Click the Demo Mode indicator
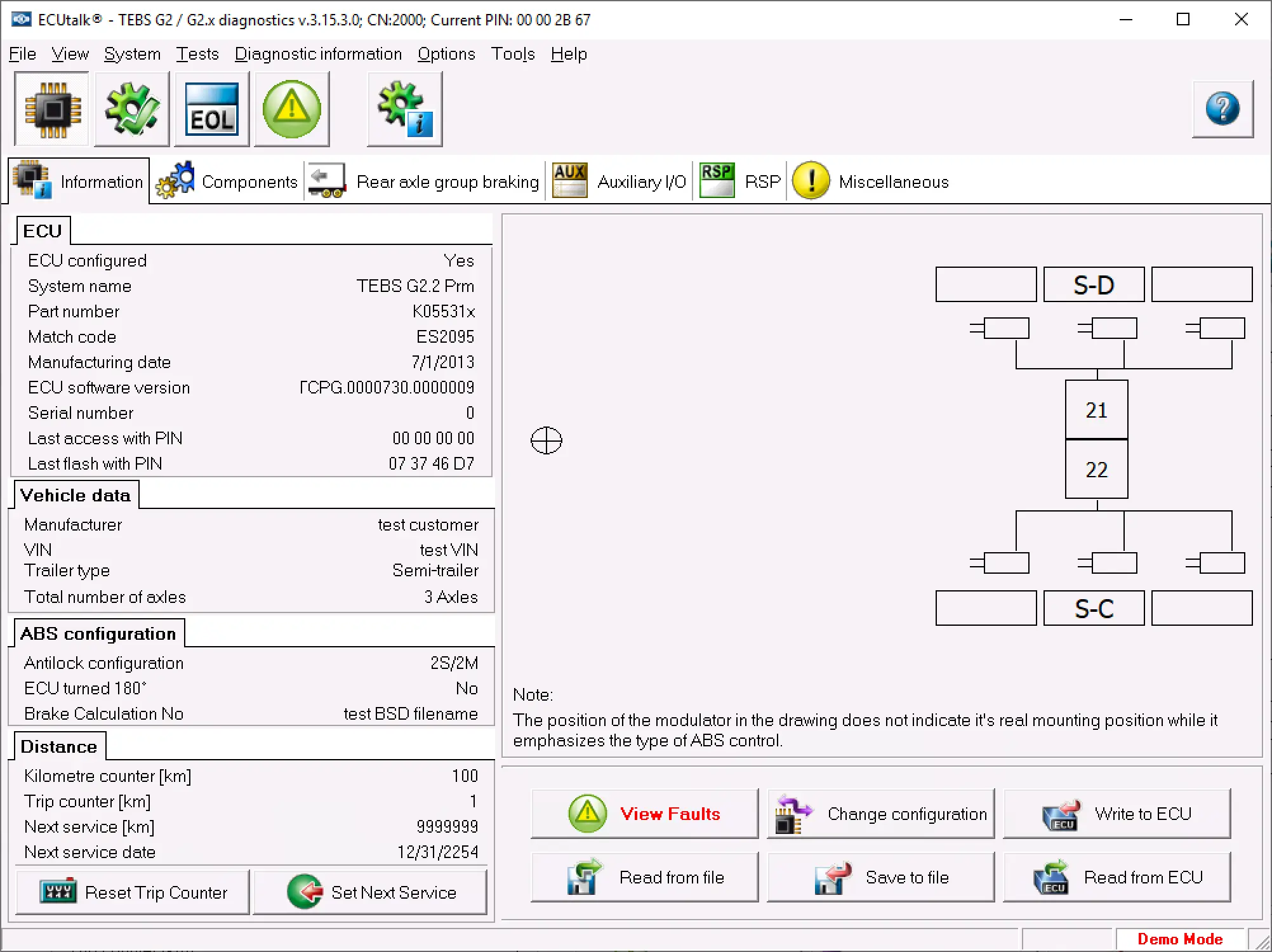This screenshot has width=1272, height=952. [1180, 939]
